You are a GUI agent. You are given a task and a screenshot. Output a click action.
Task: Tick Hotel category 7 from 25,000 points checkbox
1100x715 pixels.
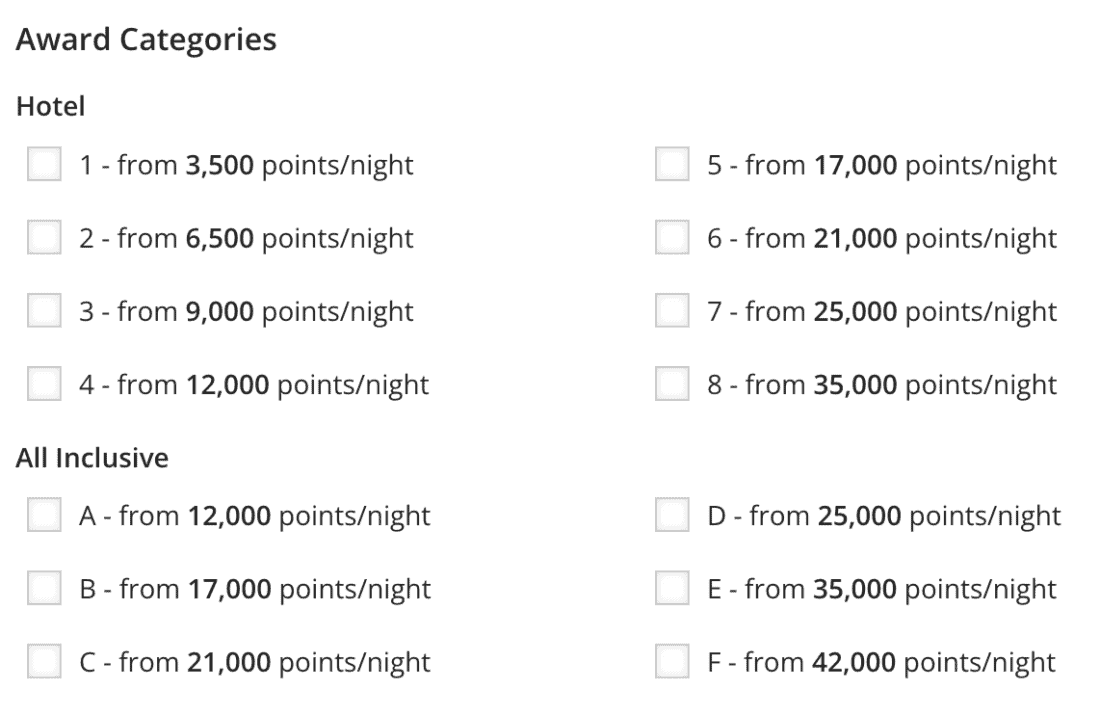(672, 311)
